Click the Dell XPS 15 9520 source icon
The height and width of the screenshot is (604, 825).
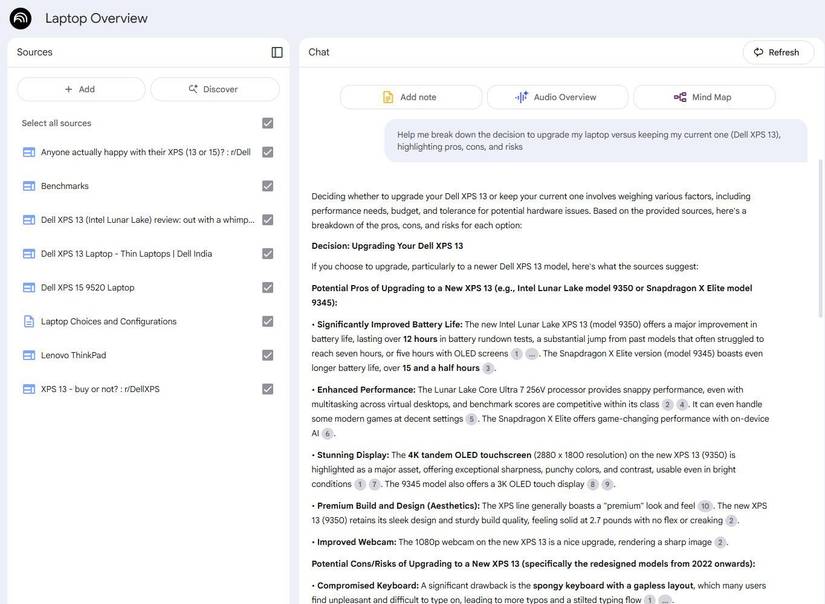coord(29,288)
